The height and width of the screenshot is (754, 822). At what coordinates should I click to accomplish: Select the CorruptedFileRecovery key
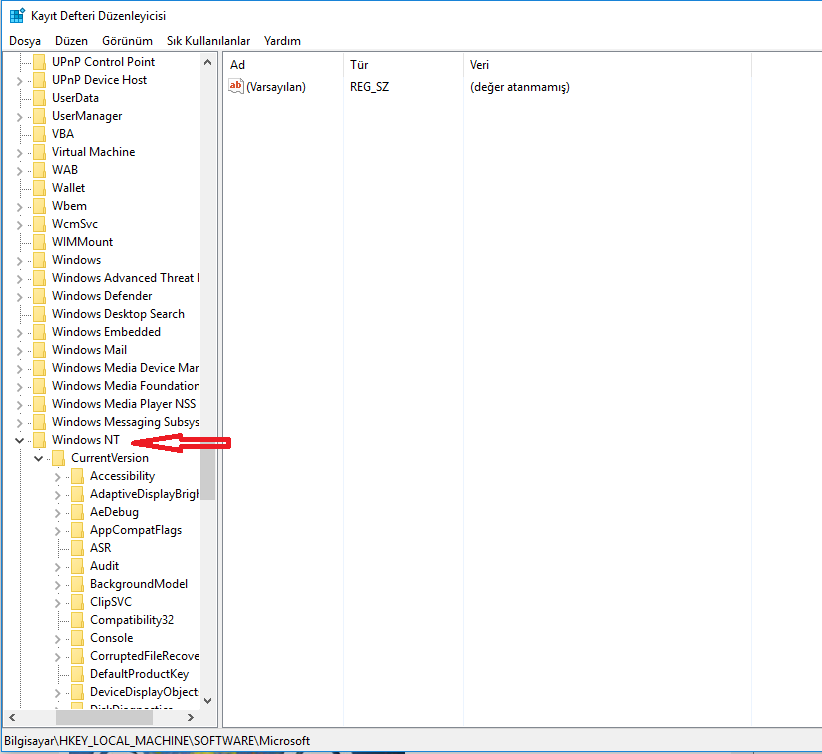(x=144, y=656)
